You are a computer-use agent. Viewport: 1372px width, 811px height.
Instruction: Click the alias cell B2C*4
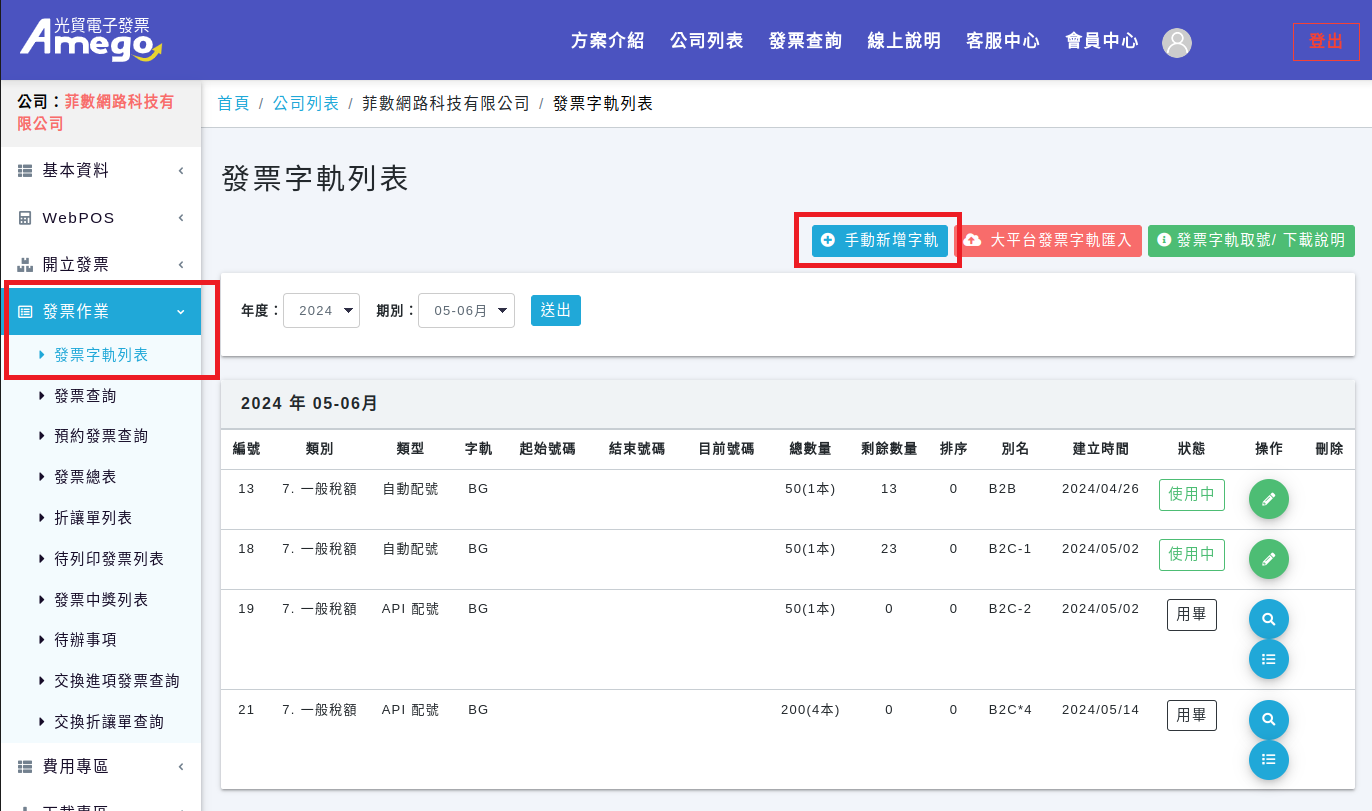click(x=1010, y=710)
